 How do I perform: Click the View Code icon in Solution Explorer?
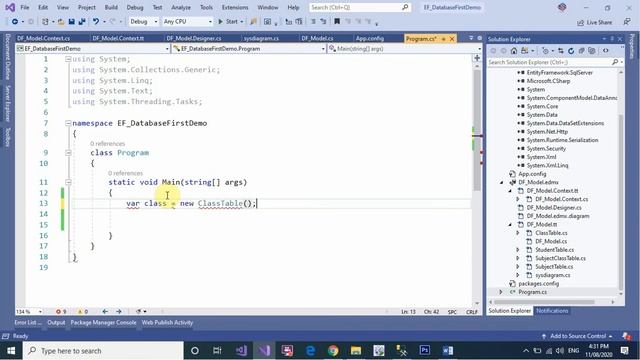point(606,51)
